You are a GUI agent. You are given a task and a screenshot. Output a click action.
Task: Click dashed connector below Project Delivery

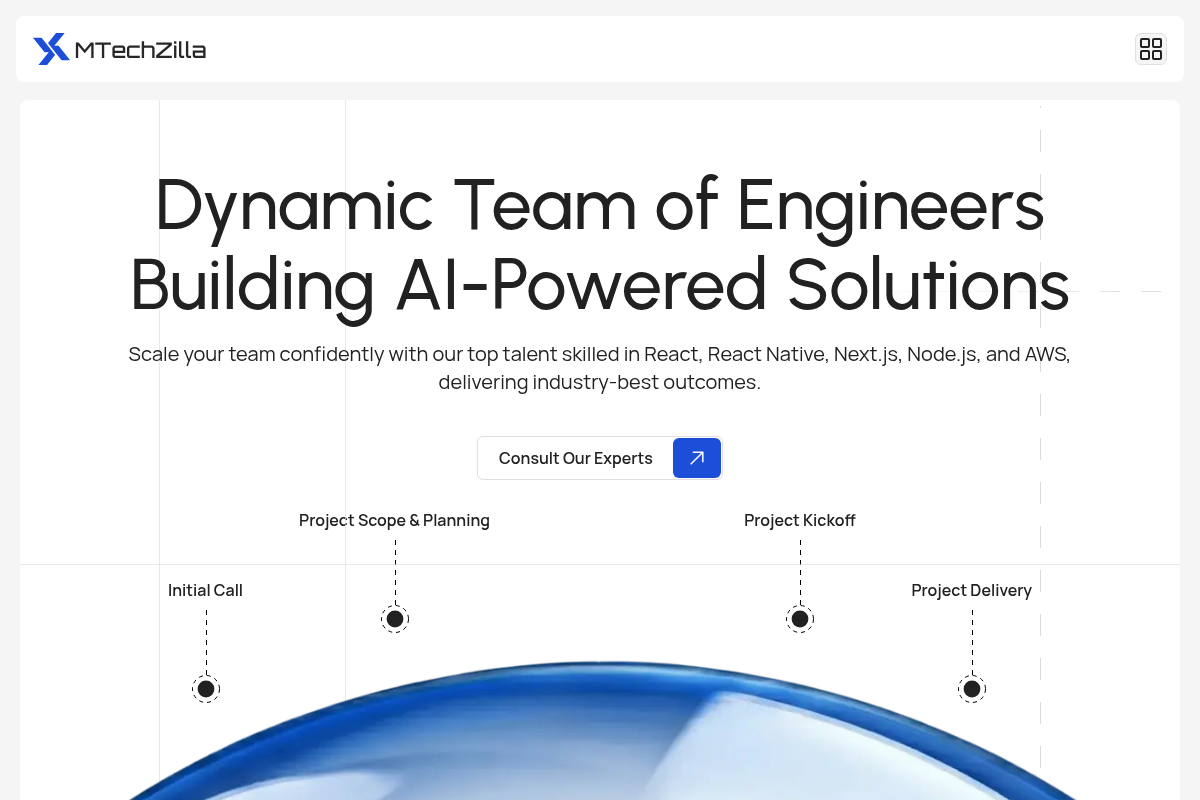tap(972, 640)
